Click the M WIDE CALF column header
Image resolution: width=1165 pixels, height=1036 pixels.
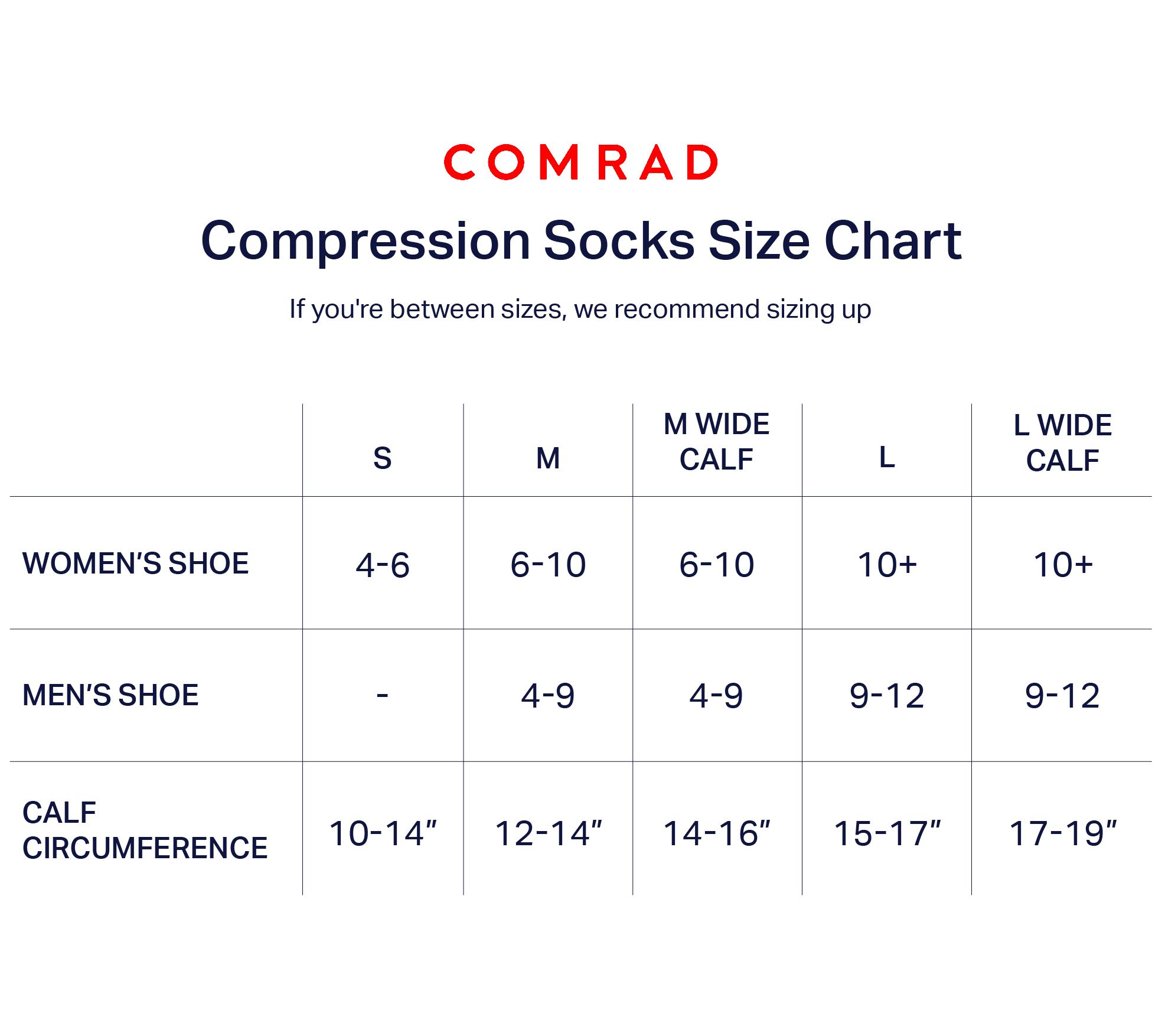coord(716,442)
